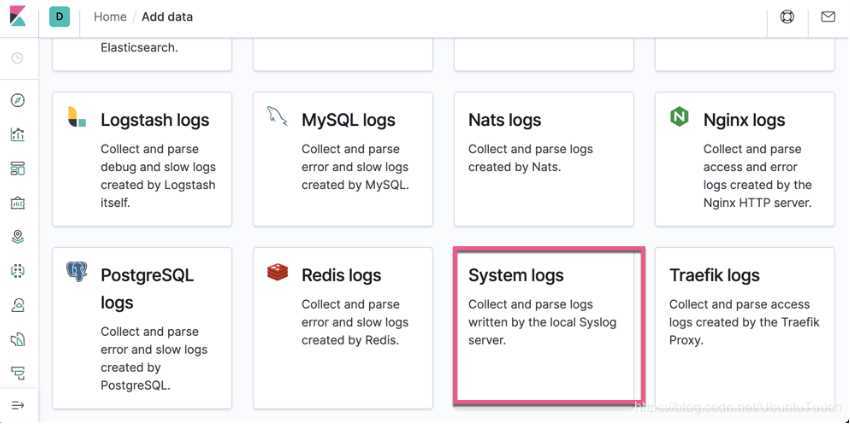
Task: Pick the Nginx logs card
Action: point(744,159)
